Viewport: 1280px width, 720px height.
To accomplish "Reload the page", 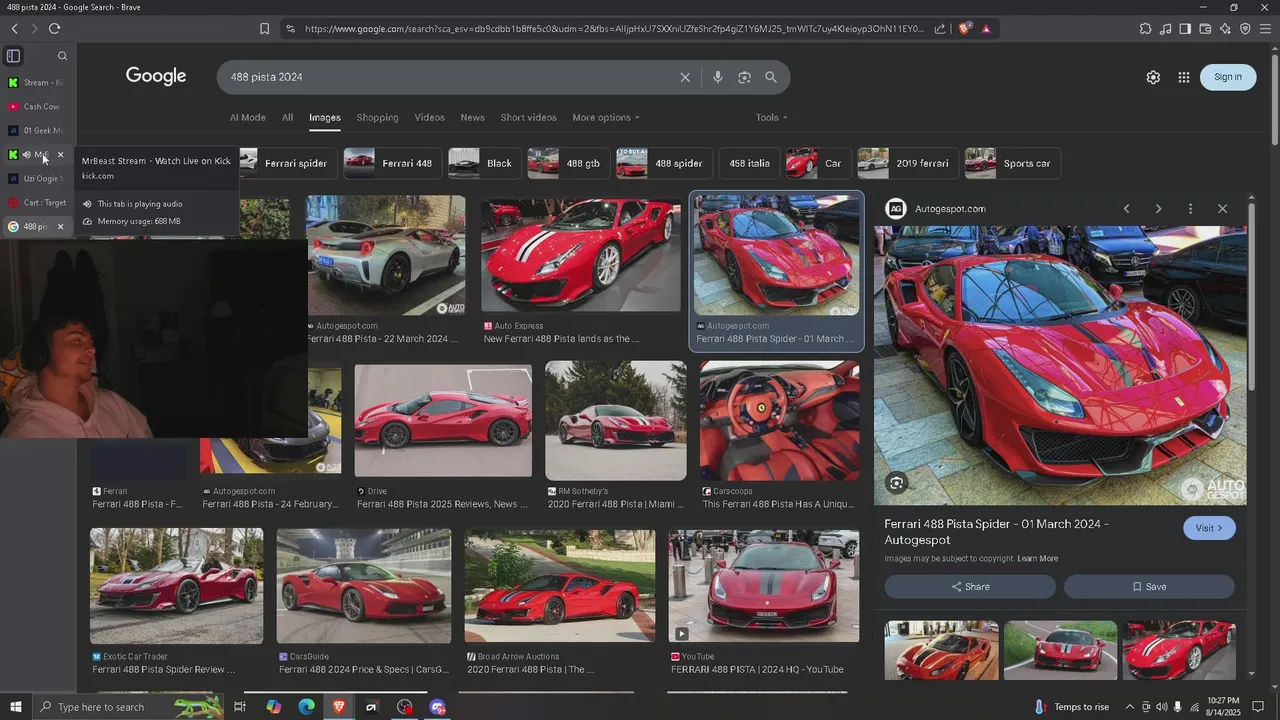I will tap(54, 29).
